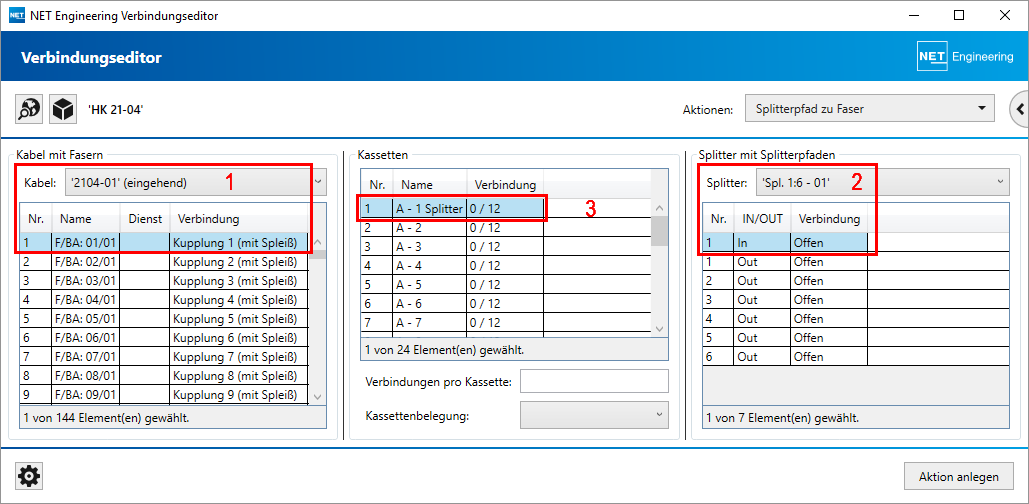This screenshot has height=504, width=1029.
Task: Click the round collapse arrow at right edge
Action: (1020, 109)
